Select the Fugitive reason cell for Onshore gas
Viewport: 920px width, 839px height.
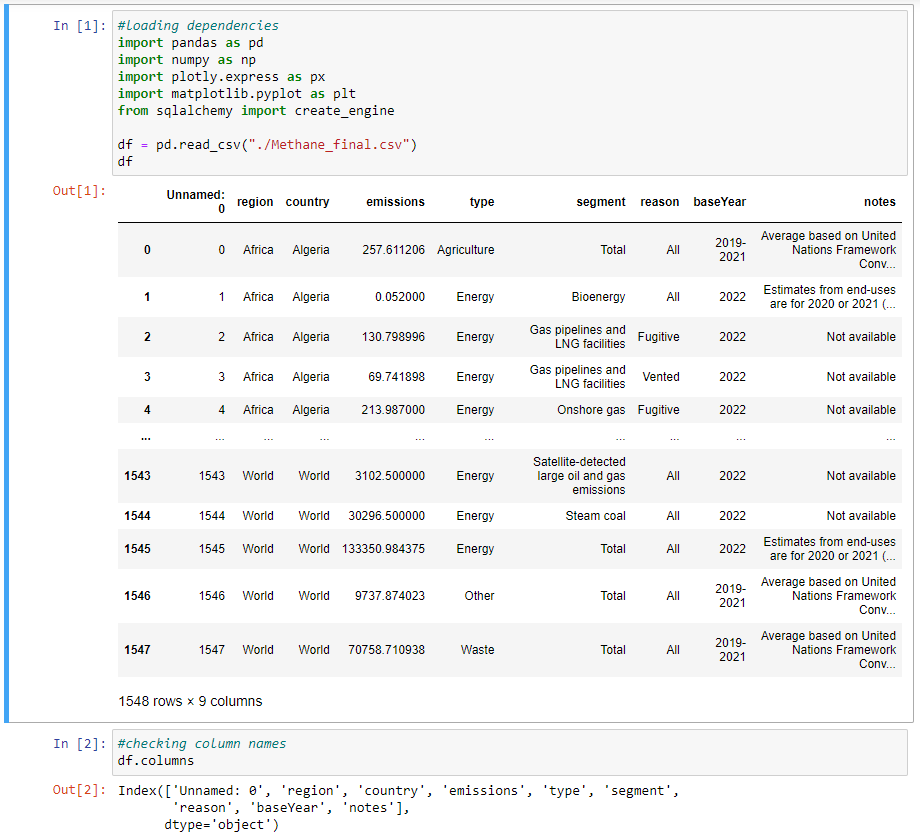click(658, 409)
